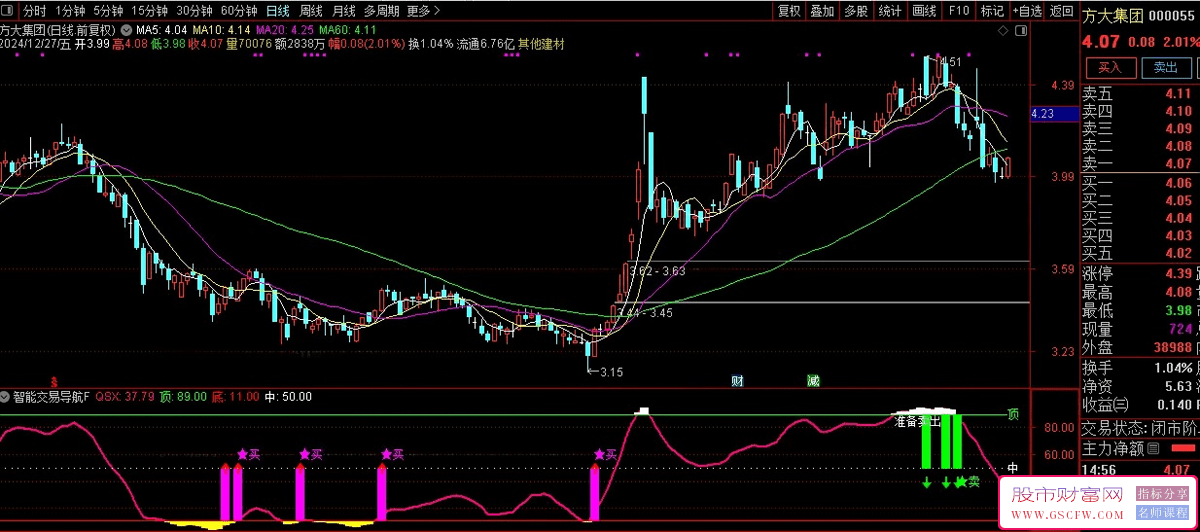Screen dimensions: 1200x532
Task: Activate the 画线 drawing tool
Action: coord(924,11)
